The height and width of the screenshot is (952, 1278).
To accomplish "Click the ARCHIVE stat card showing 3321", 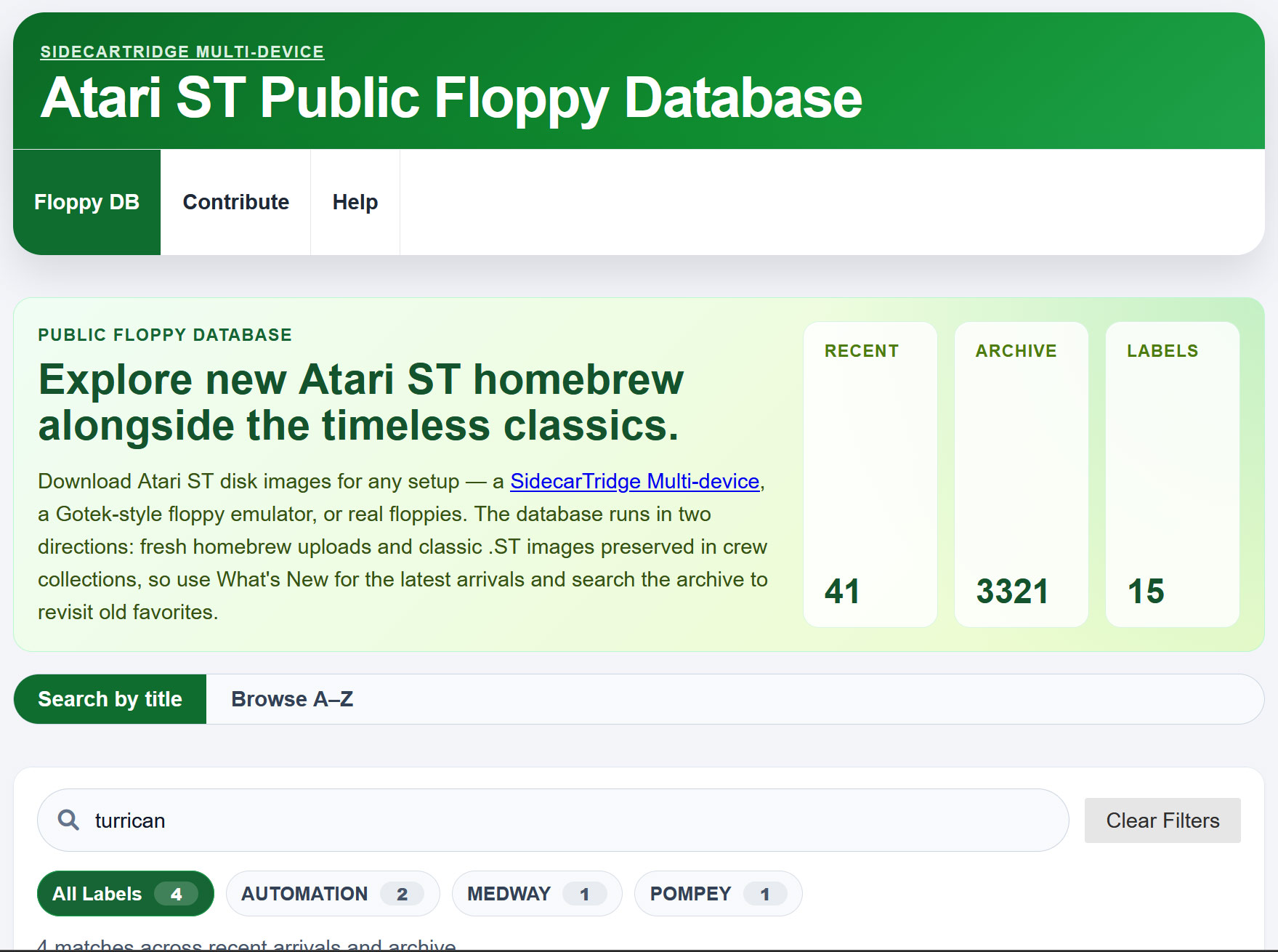I will pos(1022,475).
